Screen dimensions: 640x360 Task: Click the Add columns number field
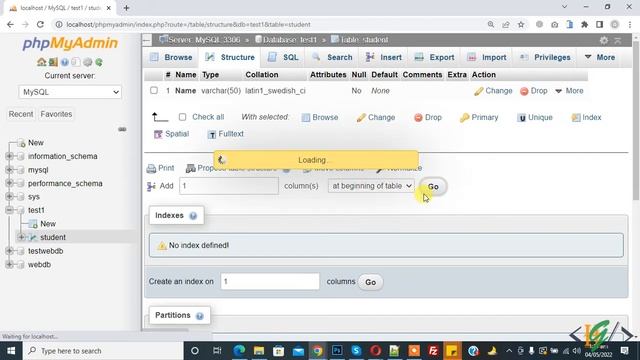[229, 186]
